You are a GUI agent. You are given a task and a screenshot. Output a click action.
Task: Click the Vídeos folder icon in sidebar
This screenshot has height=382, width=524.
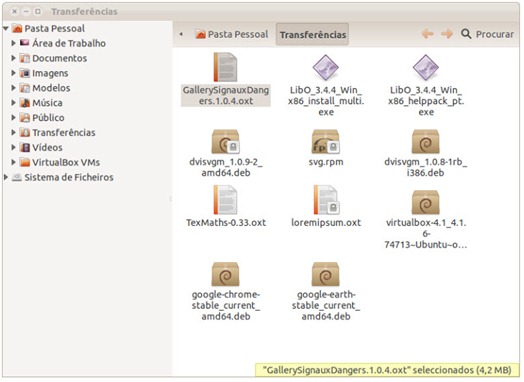coord(24,147)
